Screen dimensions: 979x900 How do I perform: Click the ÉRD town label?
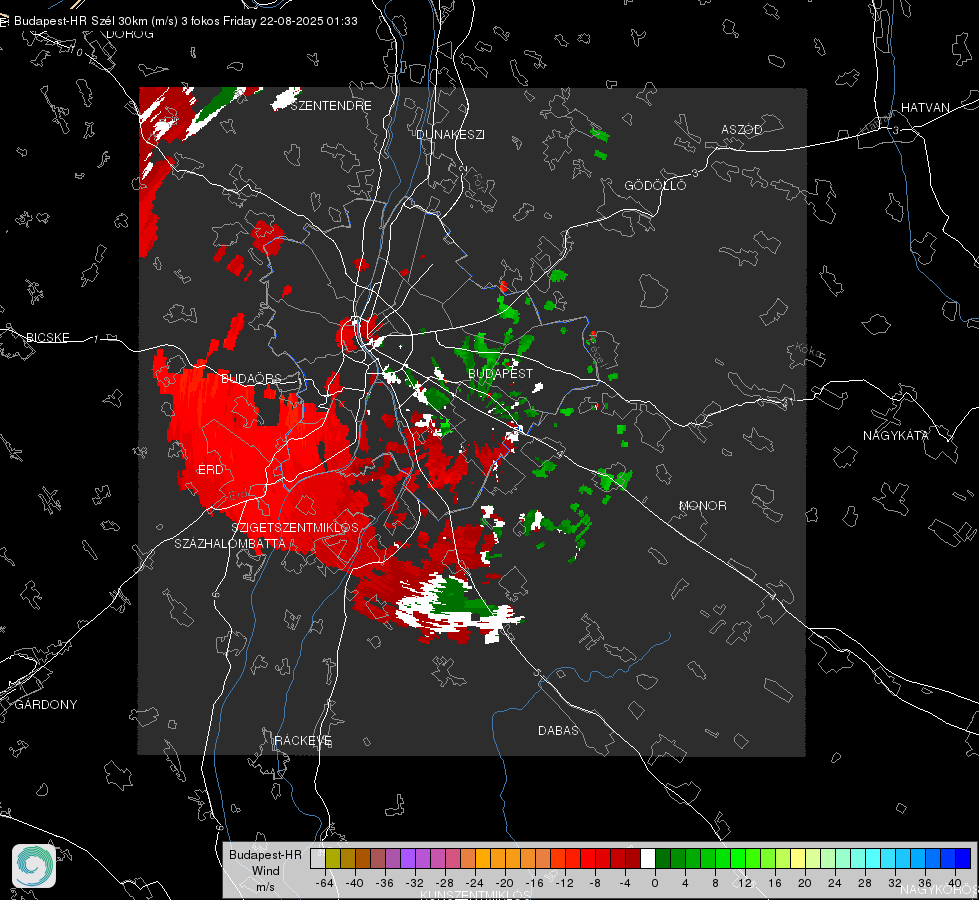[x=210, y=470]
